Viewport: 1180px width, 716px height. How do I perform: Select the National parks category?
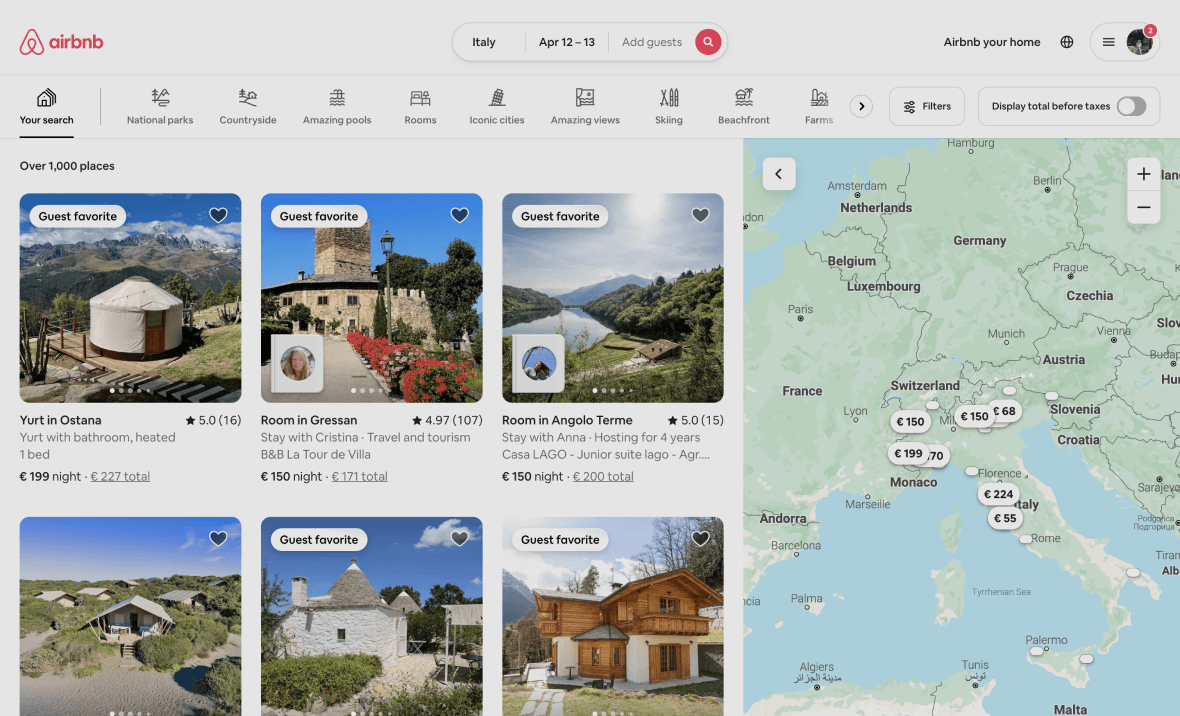point(160,106)
